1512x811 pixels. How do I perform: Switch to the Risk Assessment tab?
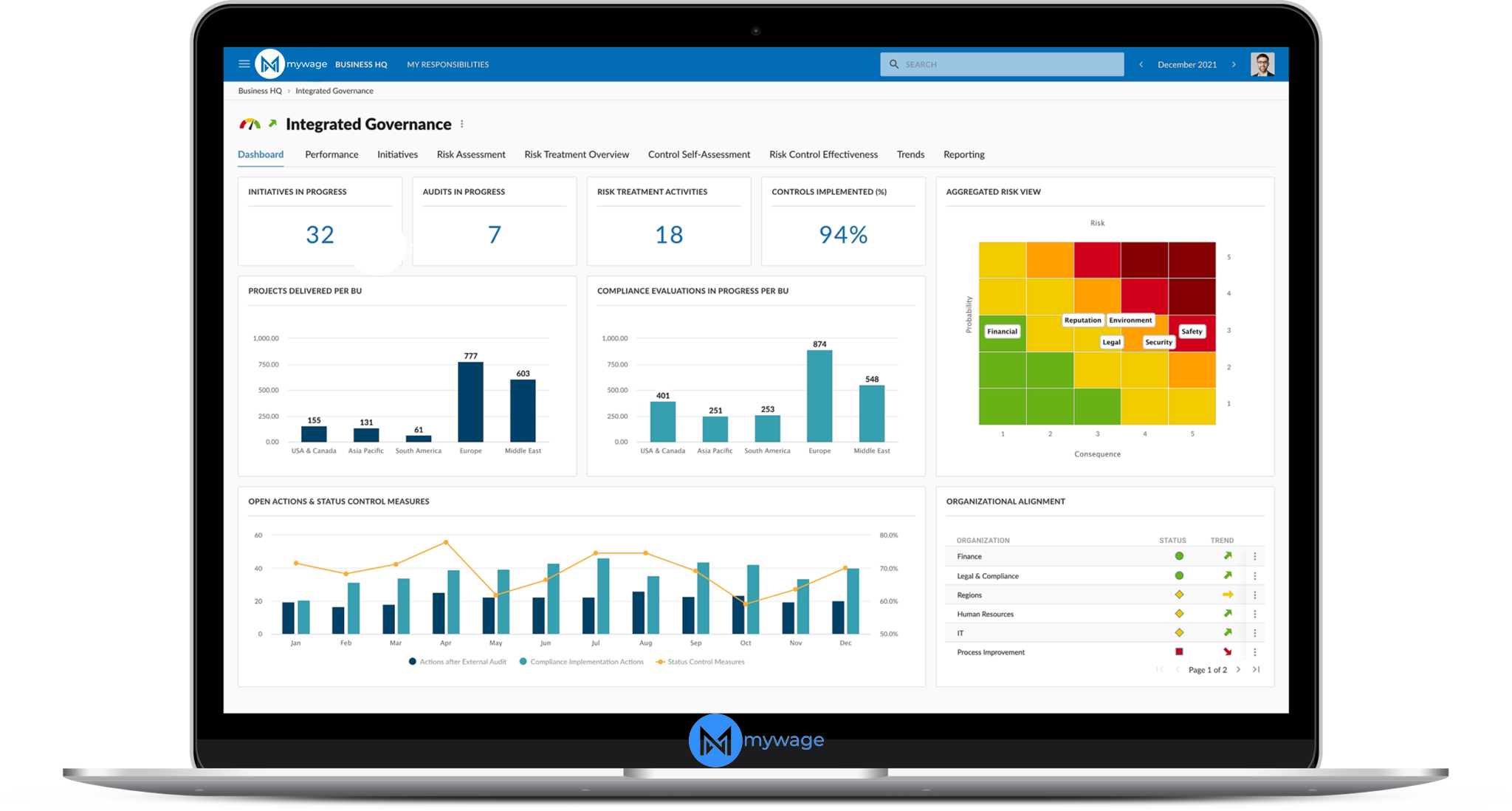coord(470,154)
